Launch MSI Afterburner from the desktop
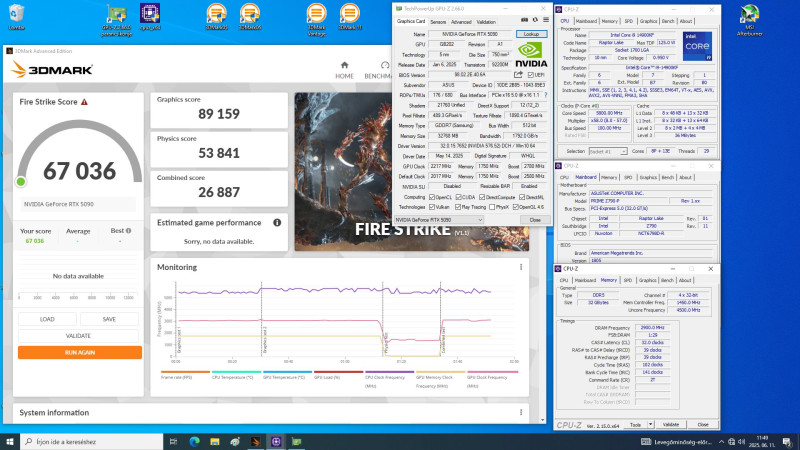This screenshot has width=800, height=450. click(x=749, y=19)
